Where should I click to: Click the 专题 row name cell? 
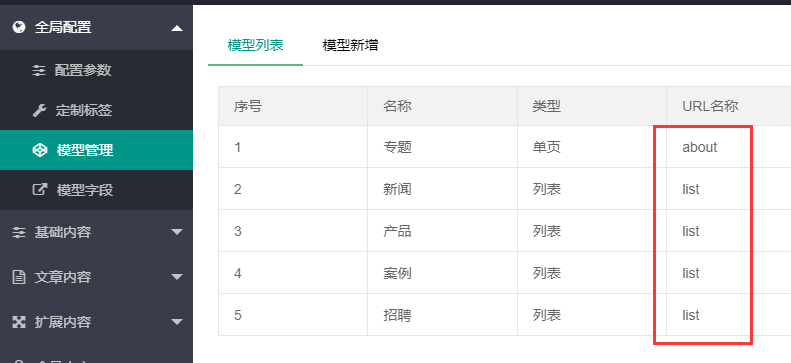pos(442,147)
